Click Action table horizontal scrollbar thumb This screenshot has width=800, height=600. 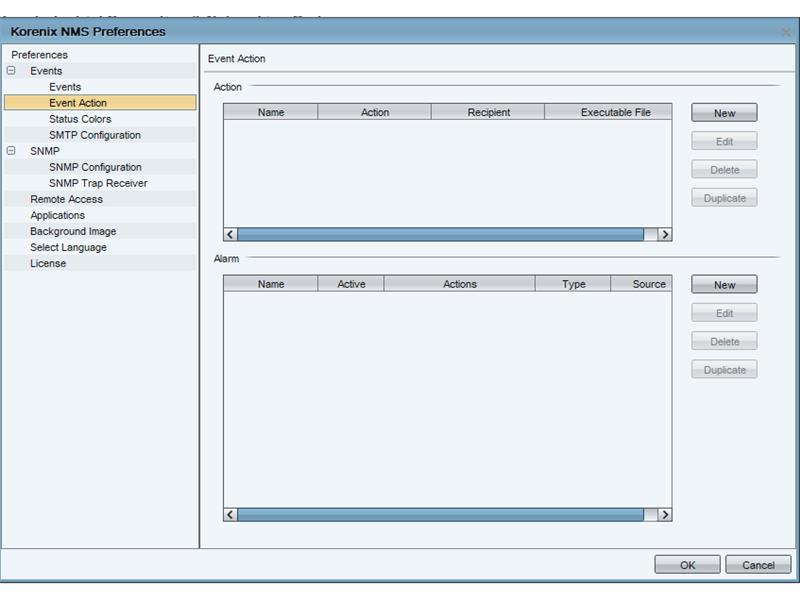(x=440, y=234)
